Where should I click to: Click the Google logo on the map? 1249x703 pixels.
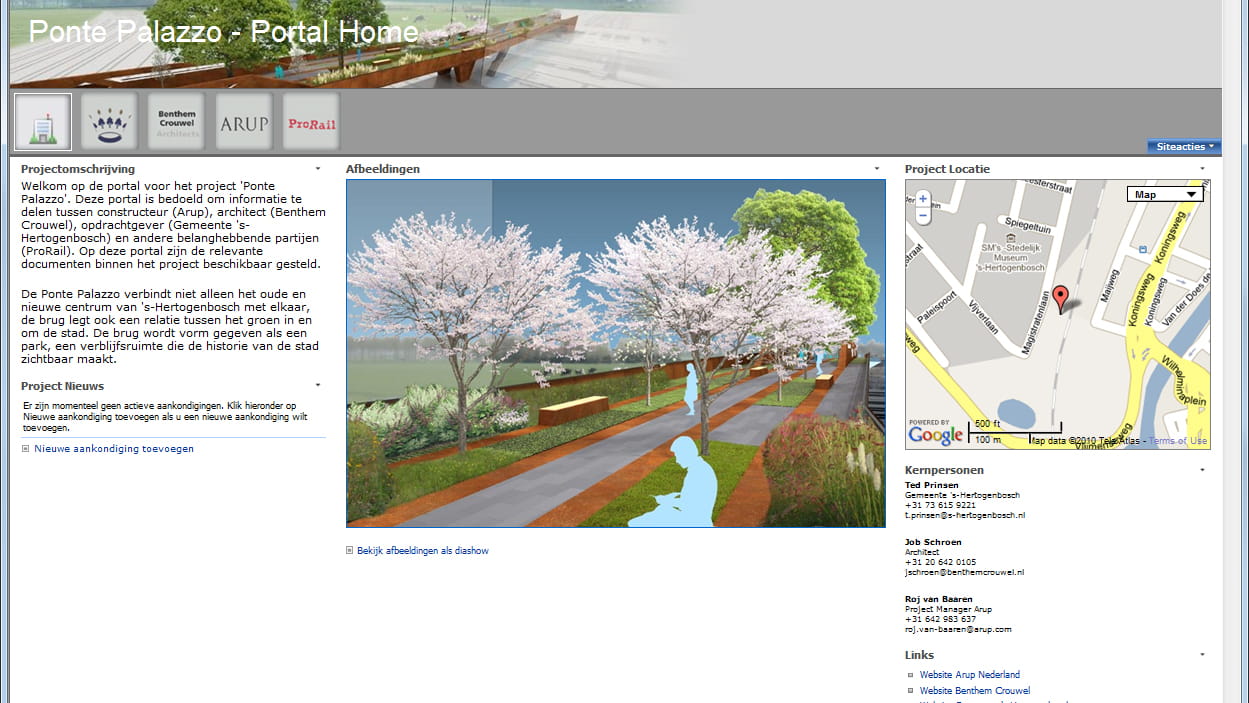(936, 434)
